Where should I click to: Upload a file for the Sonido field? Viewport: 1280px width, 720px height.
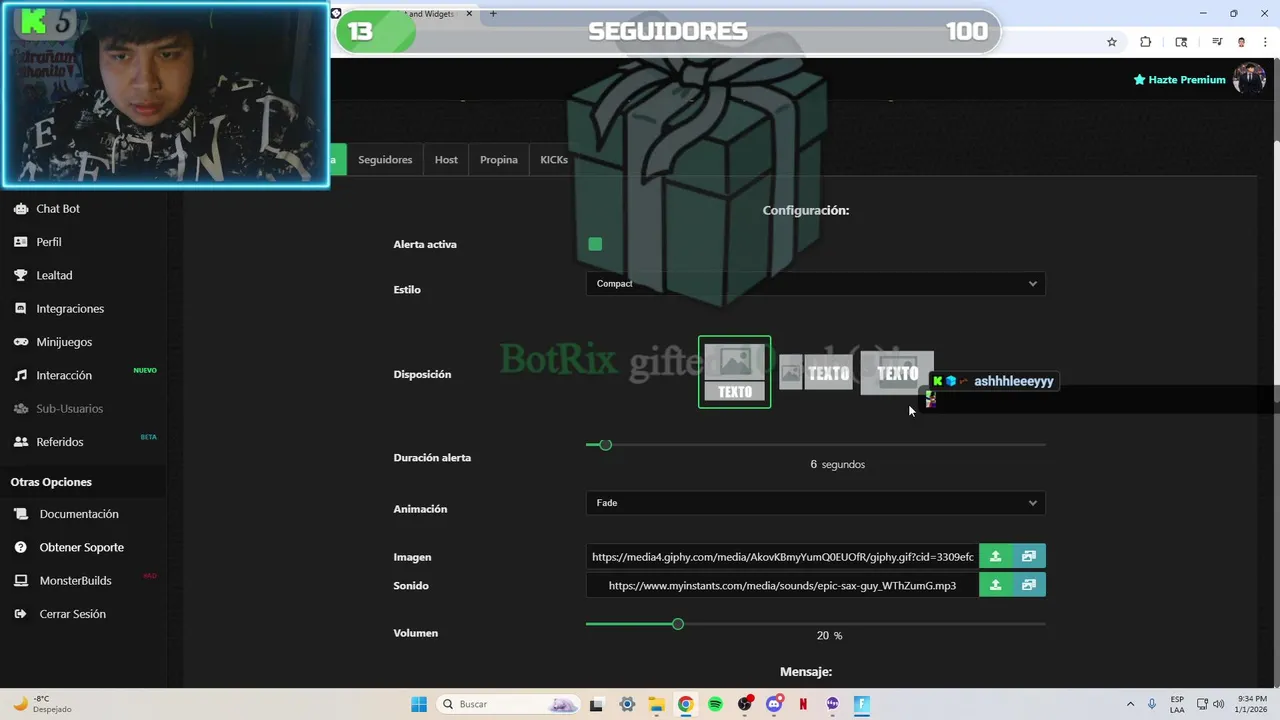click(x=995, y=585)
